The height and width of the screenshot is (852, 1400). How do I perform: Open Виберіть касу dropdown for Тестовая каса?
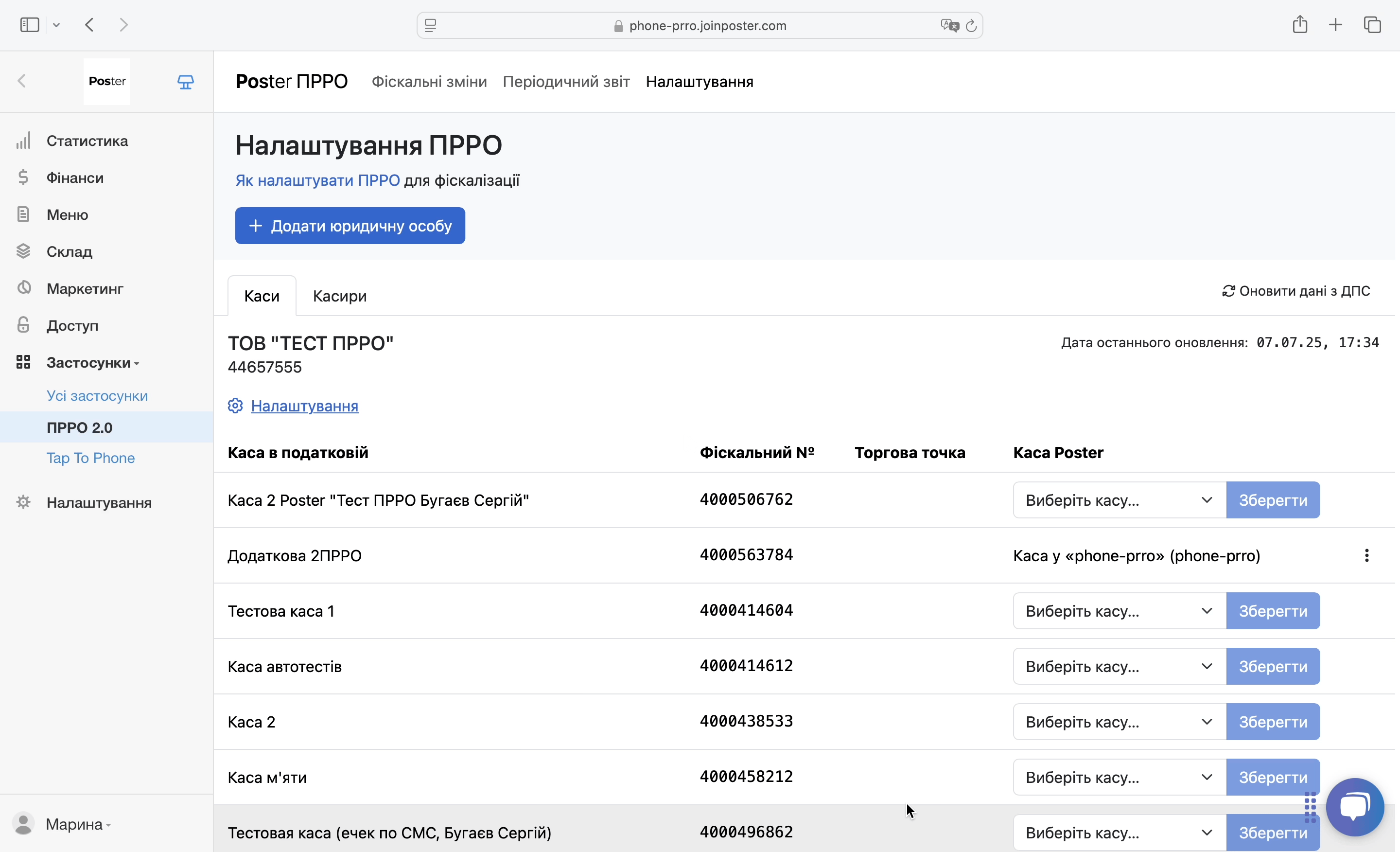[x=1120, y=833]
